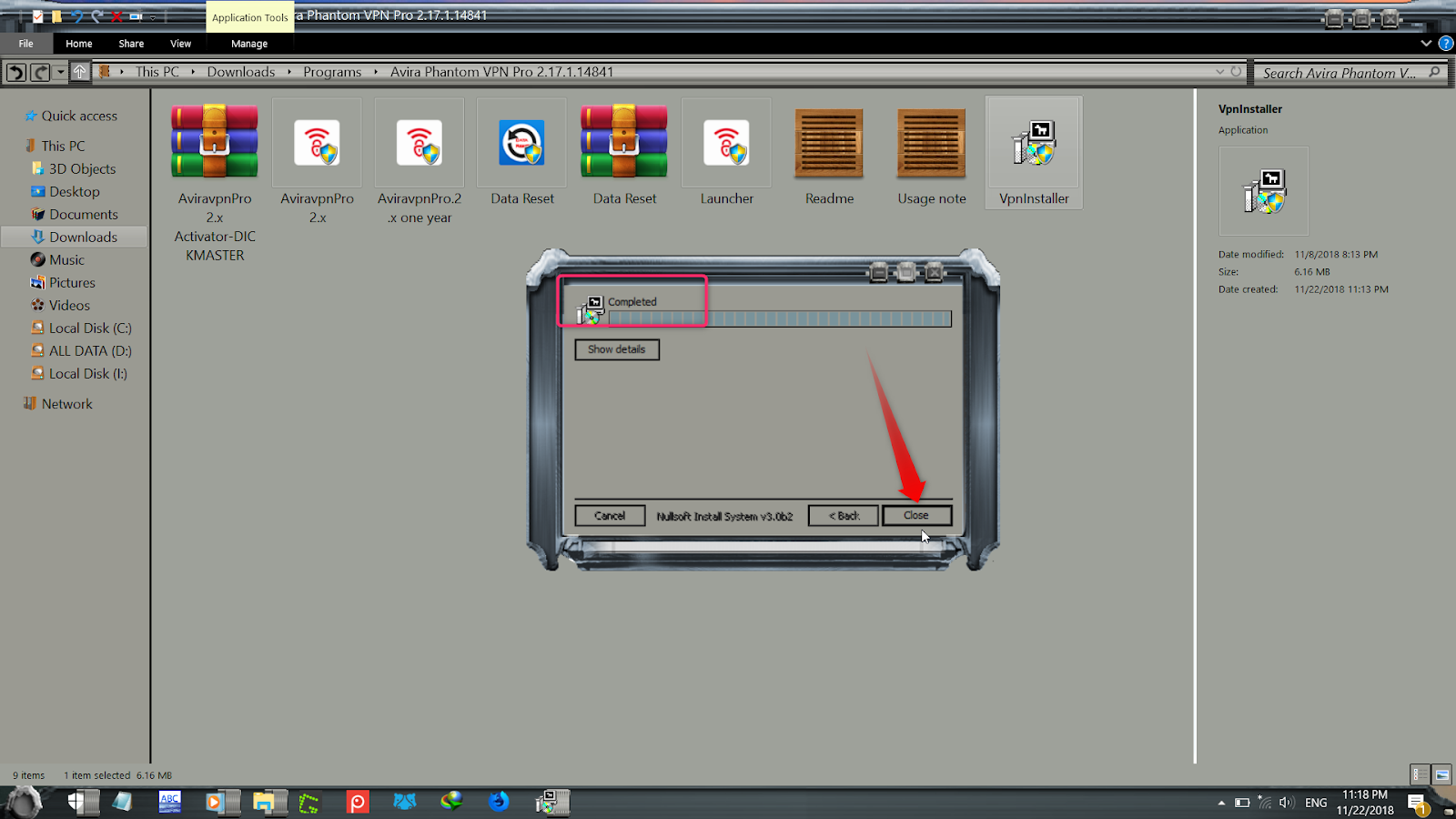Image resolution: width=1456 pixels, height=819 pixels.
Task: Expand the breadcrumb arrow after This PC
Action: (x=193, y=72)
